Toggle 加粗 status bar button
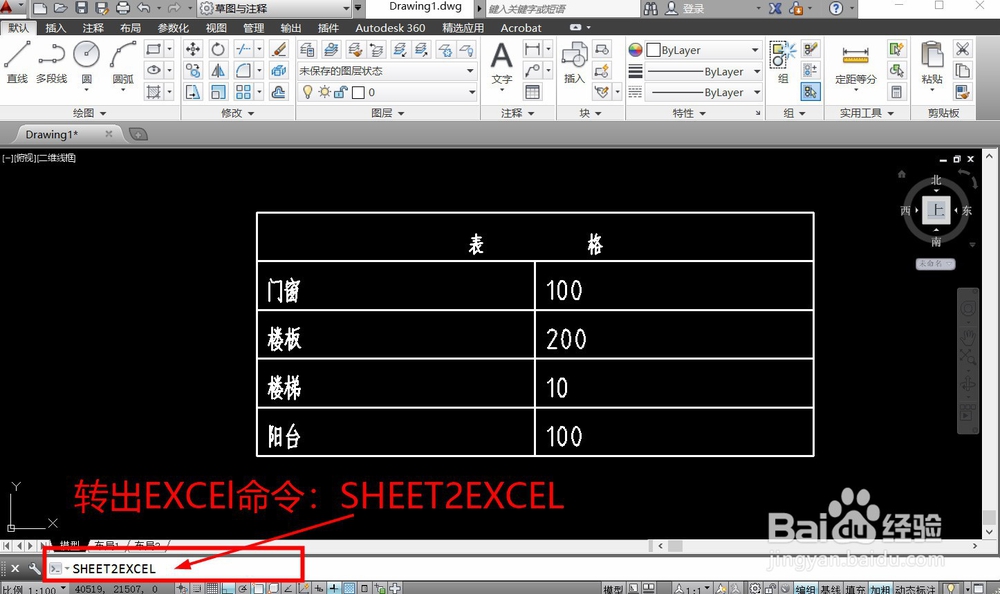Viewport: 1000px width, 594px height. 880,588
